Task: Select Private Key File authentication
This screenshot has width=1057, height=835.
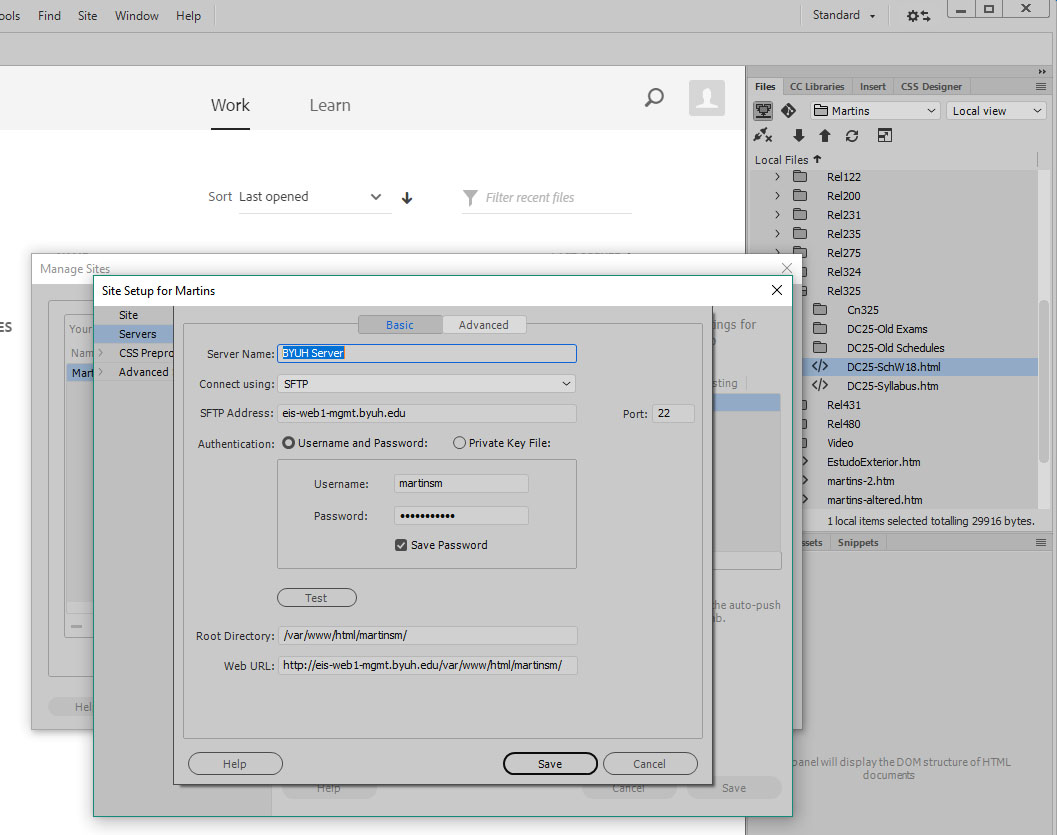Action: pyautogui.click(x=460, y=443)
